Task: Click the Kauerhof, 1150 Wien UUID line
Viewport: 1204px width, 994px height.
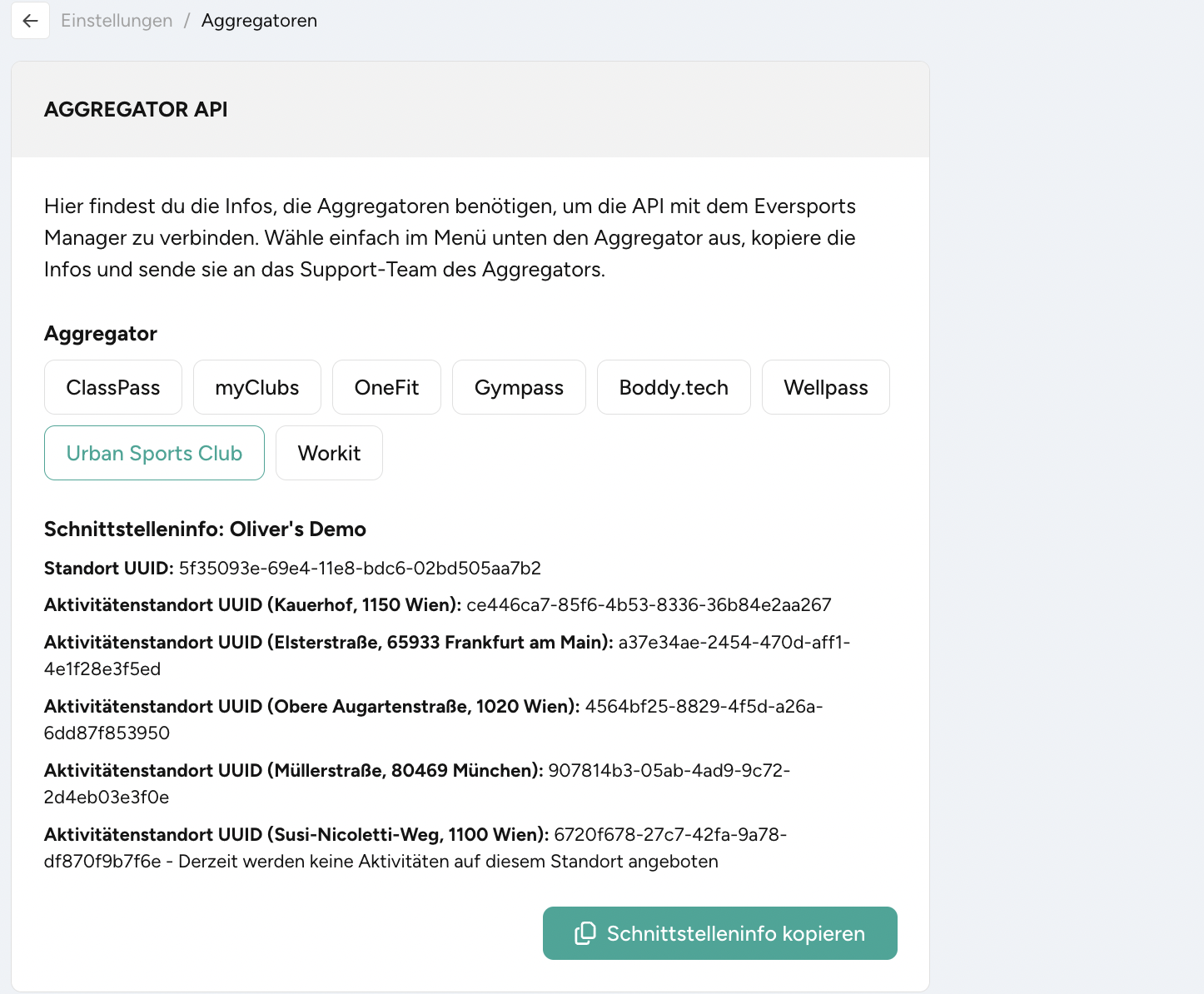Action: pos(438,604)
